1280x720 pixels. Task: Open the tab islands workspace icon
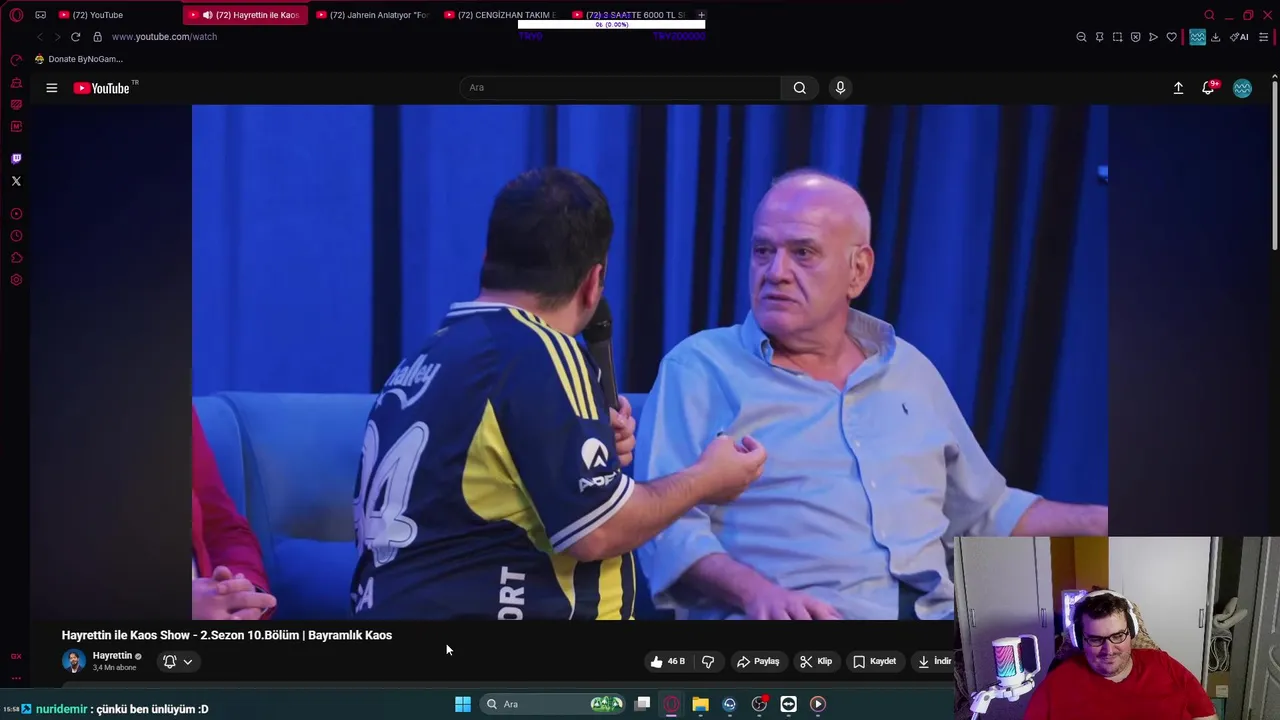41,15
